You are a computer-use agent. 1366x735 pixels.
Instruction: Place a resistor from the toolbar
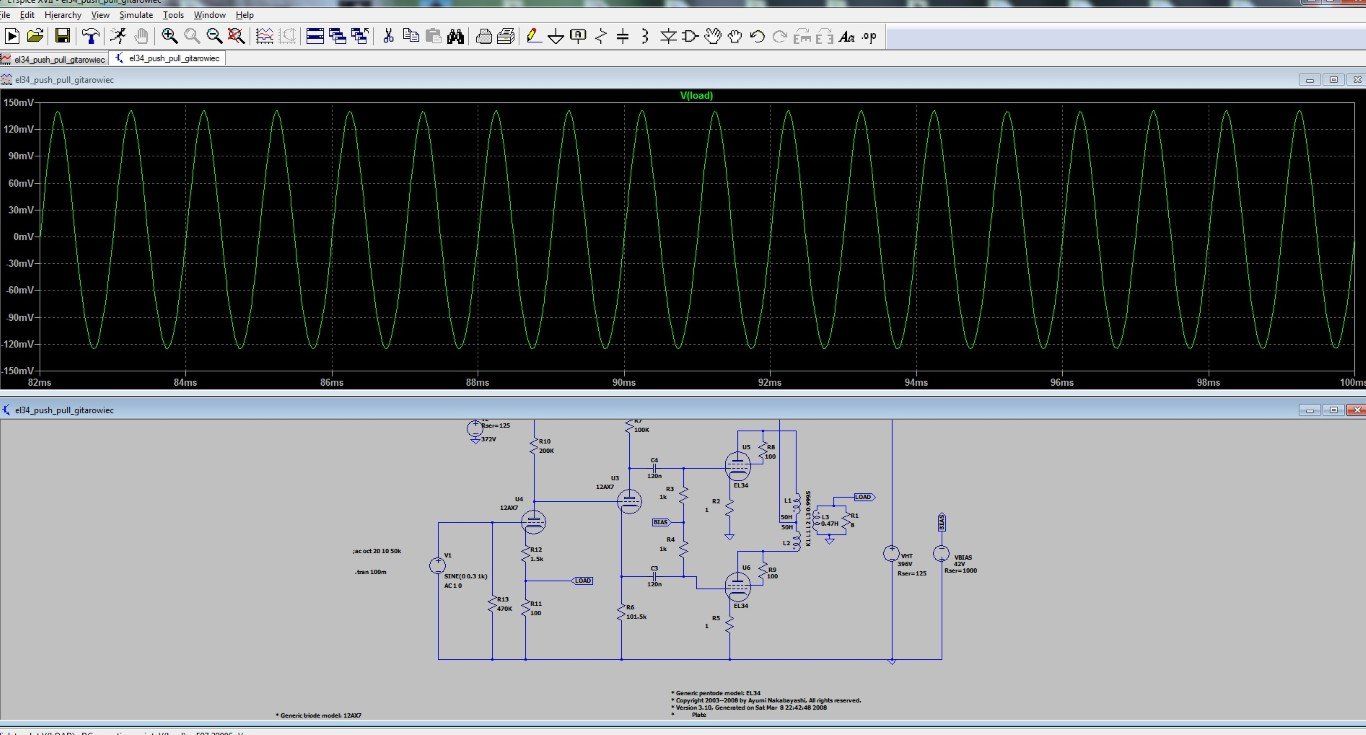[600, 36]
